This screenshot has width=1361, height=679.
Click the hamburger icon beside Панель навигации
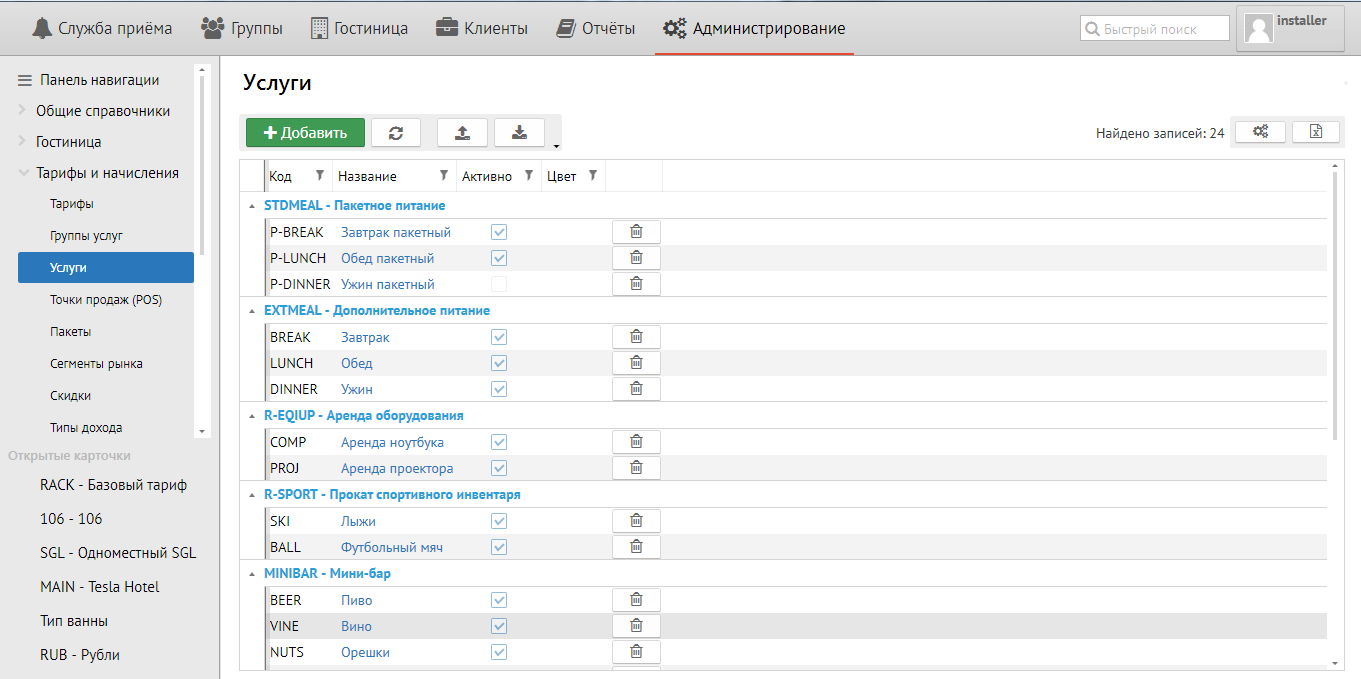pyautogui.click(x=25, y=80)
